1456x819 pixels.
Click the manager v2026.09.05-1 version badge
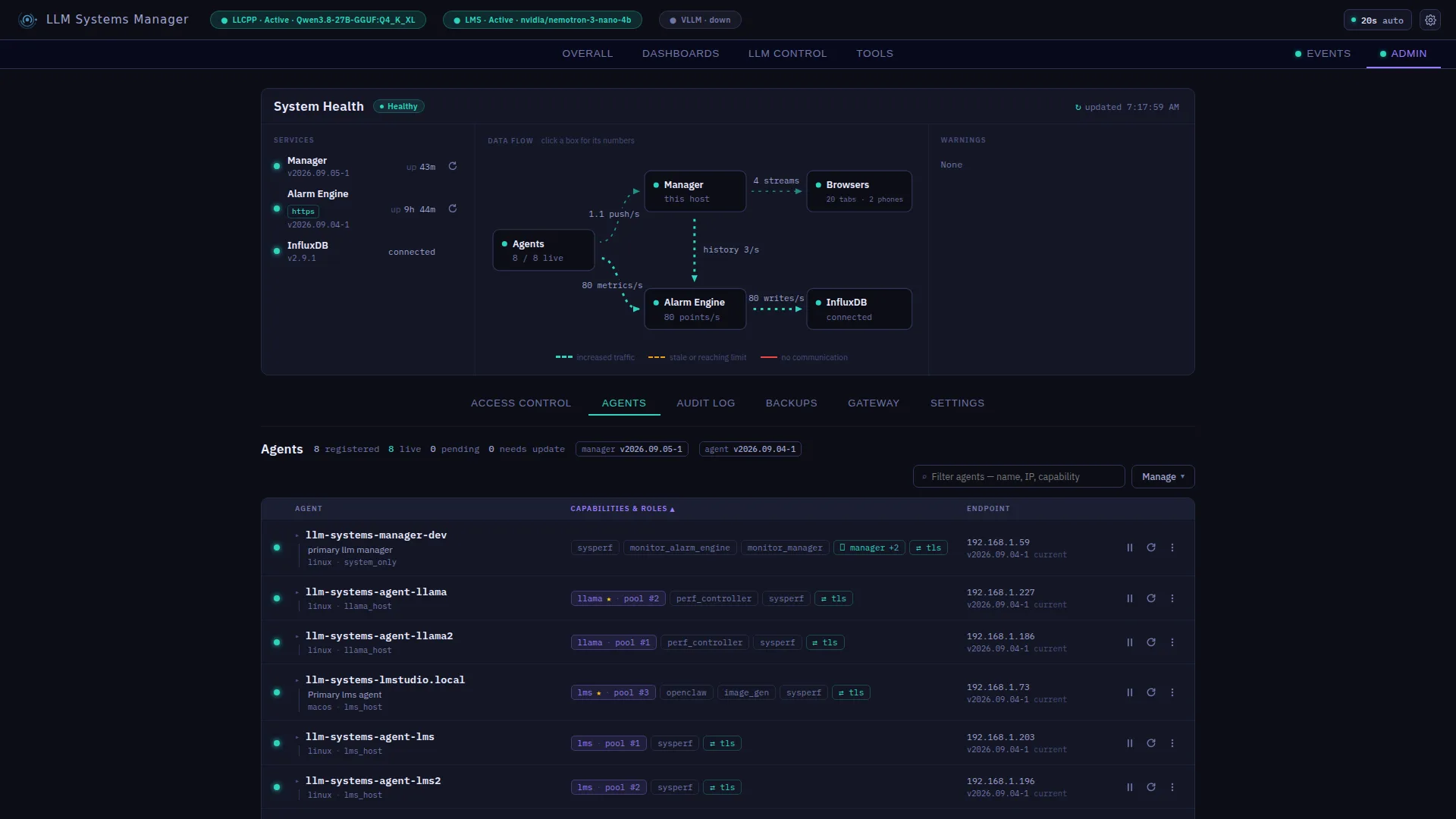632,449
